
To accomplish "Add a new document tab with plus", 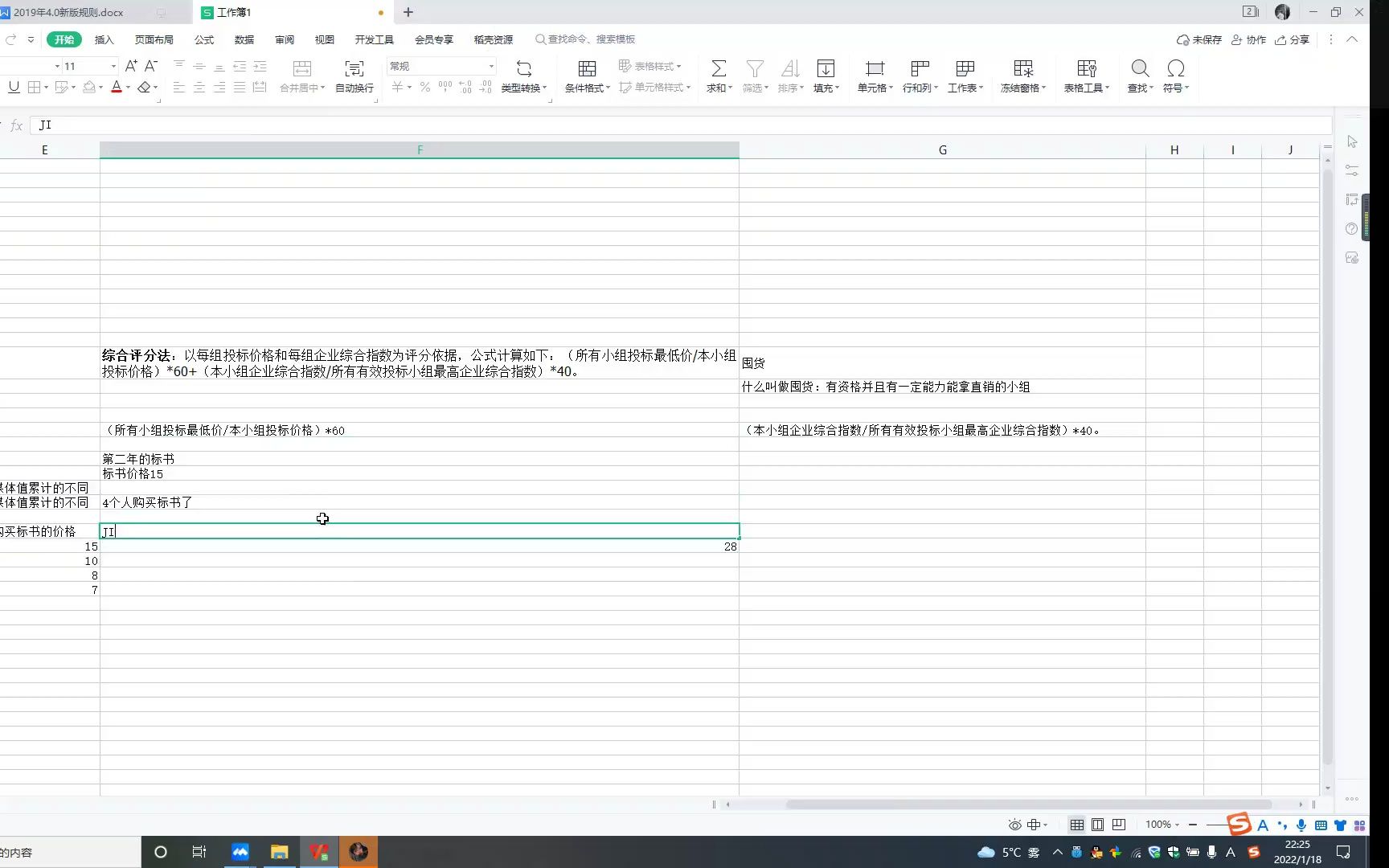I will click(408, 12).
